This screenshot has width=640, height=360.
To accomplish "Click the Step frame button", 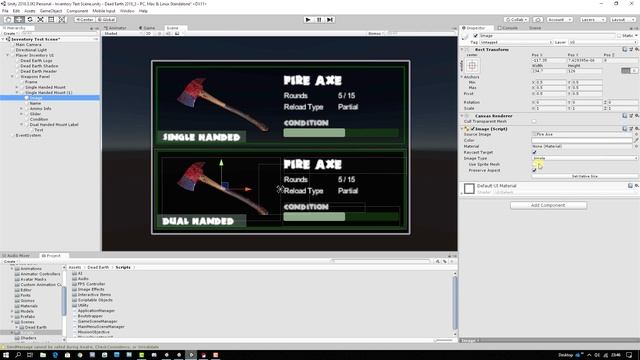I will tap(330, 20).
